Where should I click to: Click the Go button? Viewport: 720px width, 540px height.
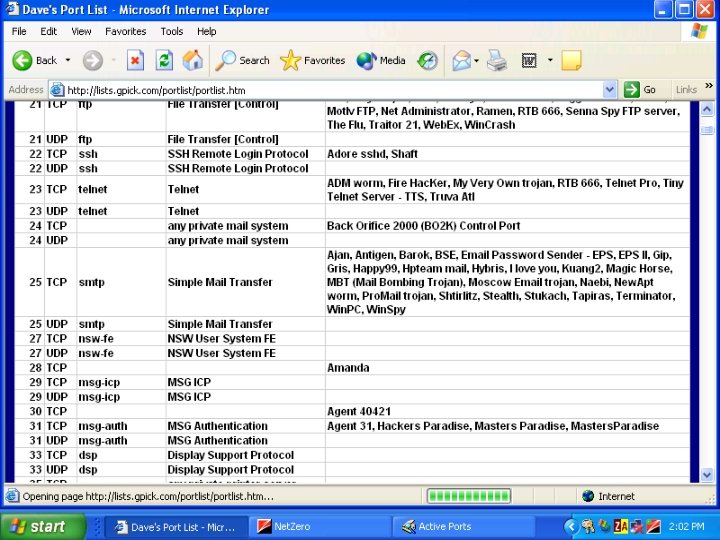point(640,90)
